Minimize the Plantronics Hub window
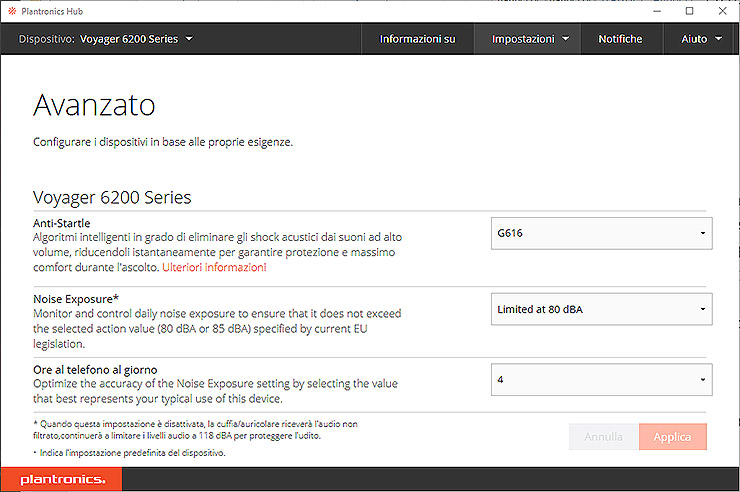The image size is (740, 492). 657,10
